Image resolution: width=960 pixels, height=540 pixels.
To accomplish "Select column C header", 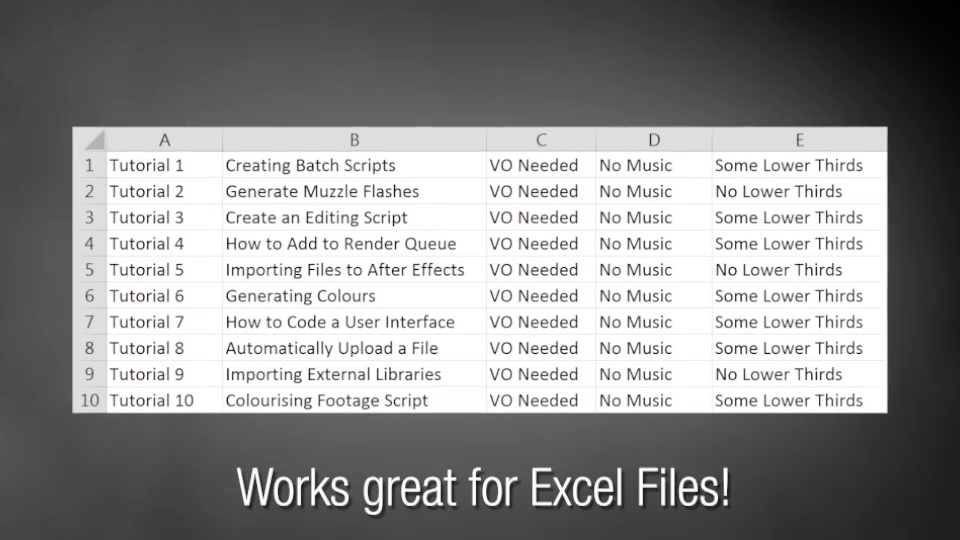I will coord(541,140).
